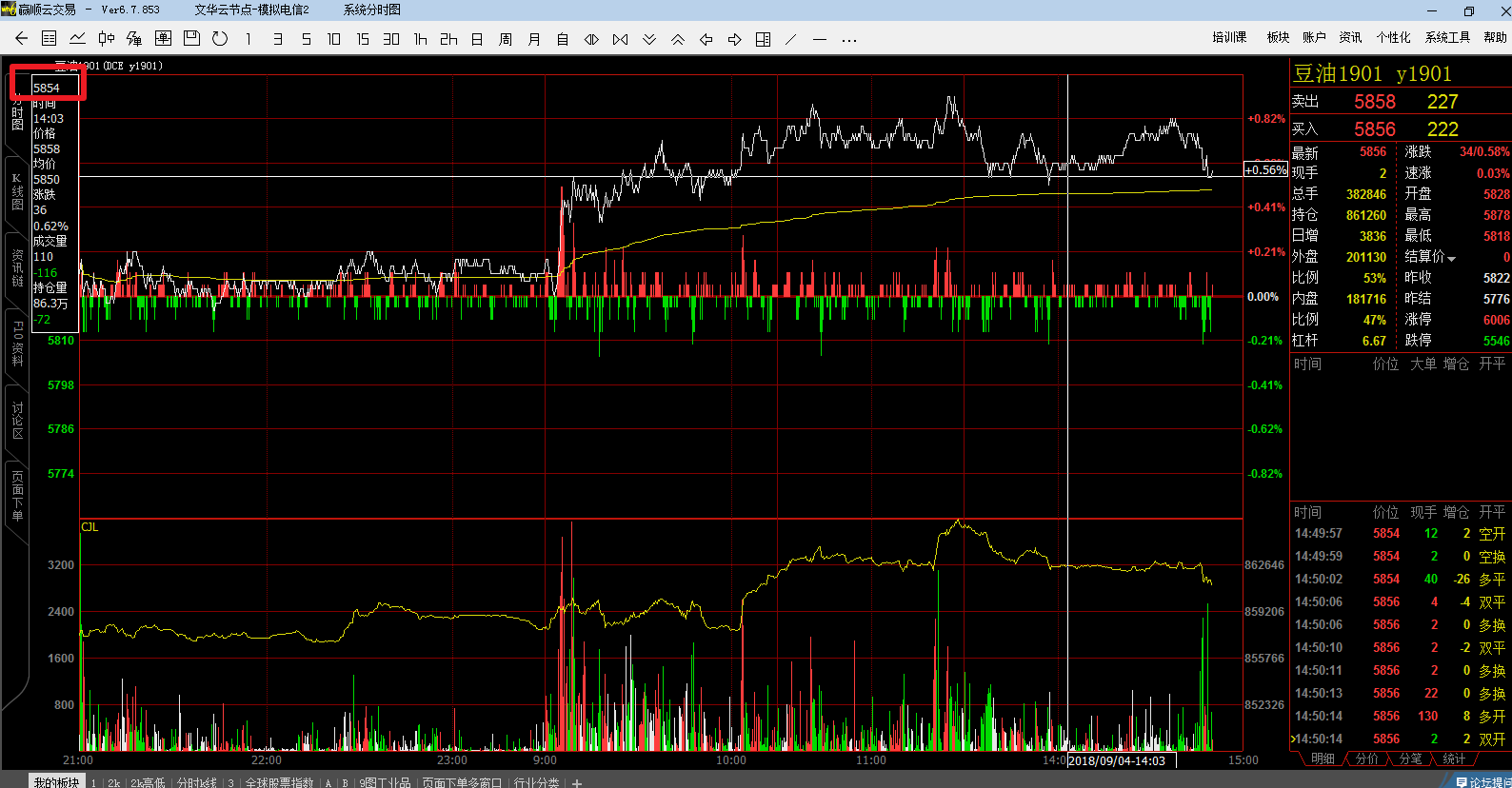Add a new page with the plus tab
The width and height of the screenshot is (1512, 788).
[577, 782]
